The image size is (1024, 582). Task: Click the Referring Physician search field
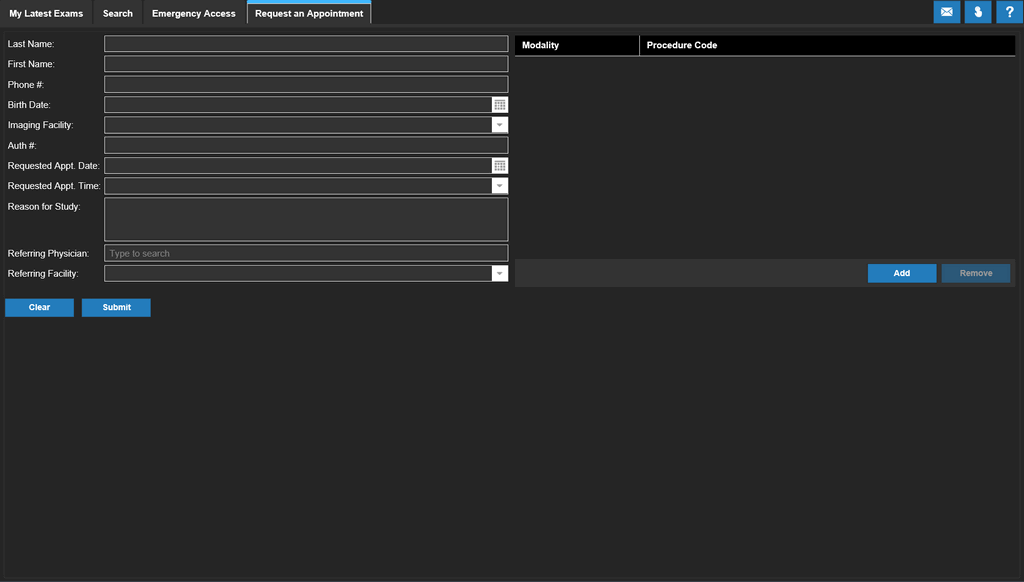(306, 254)
